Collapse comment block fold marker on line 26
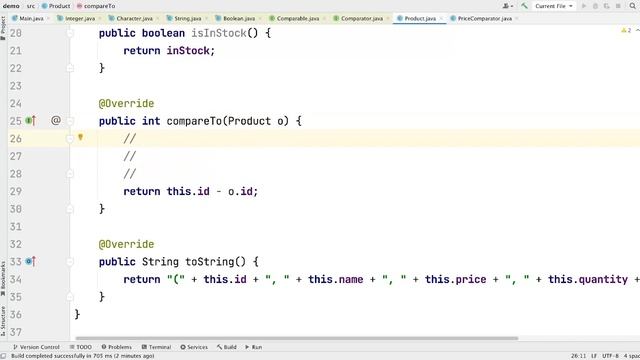Image resolution: width=640 pixels, height=360 pixels. (70, 138)
